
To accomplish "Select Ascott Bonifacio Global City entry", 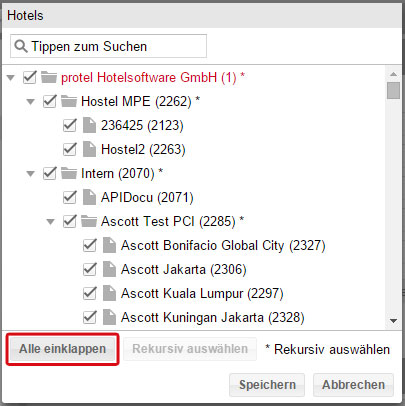I will tap(223, 246).
